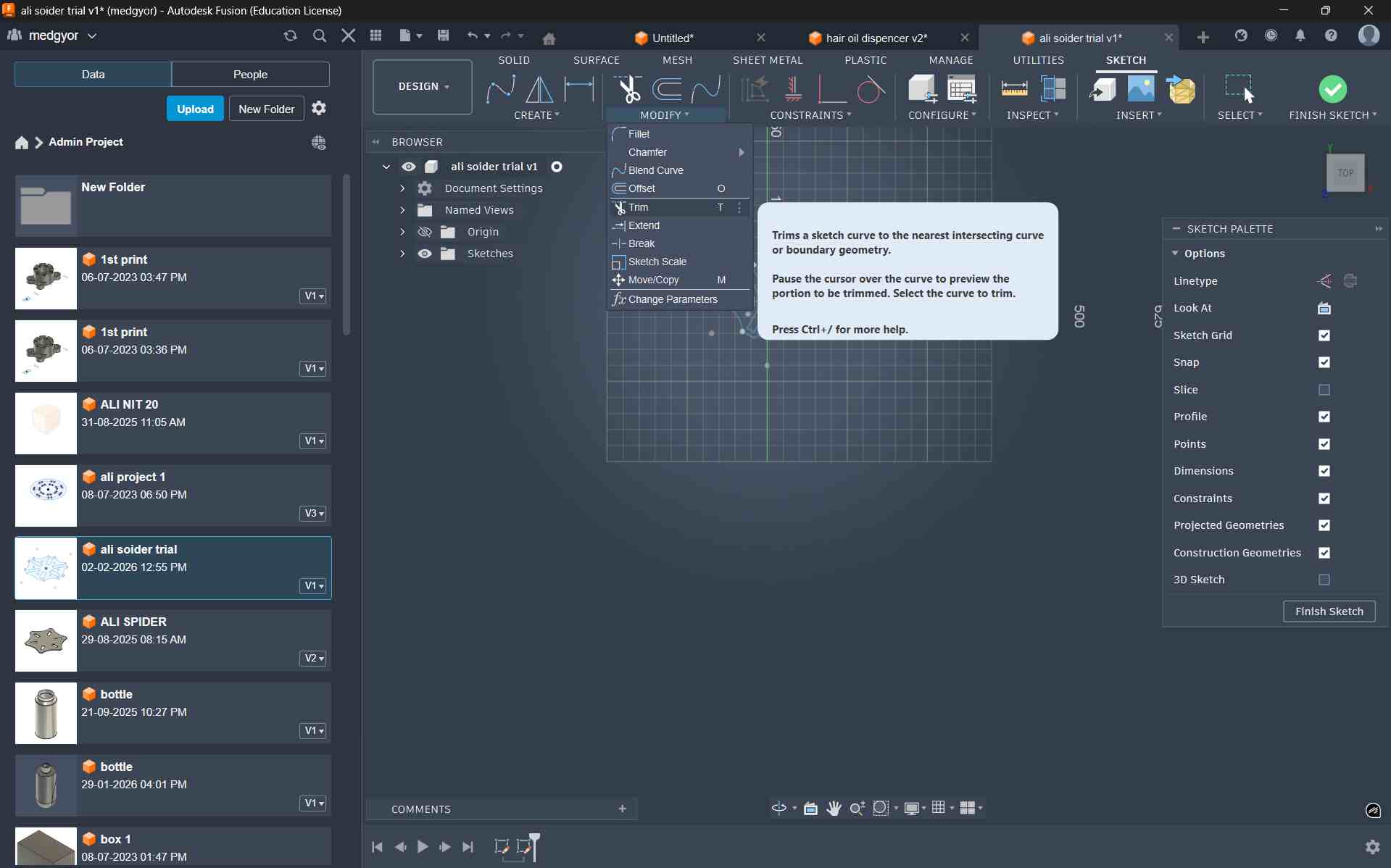Image resolution: width=1391 pixels, height=868 pixels.
Task: Choose Sketch Scale from Modify menu
Action: [679, 262]
